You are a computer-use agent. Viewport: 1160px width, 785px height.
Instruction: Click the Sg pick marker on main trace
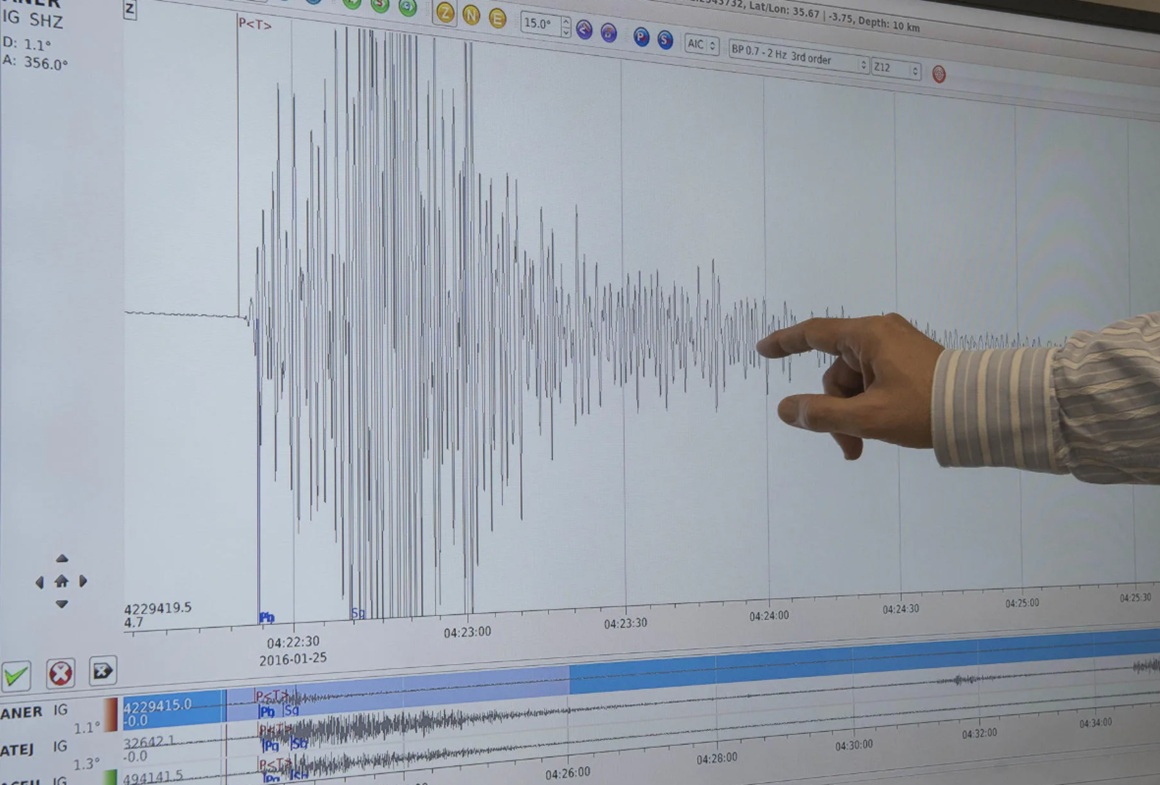click(x=358, y=613)
